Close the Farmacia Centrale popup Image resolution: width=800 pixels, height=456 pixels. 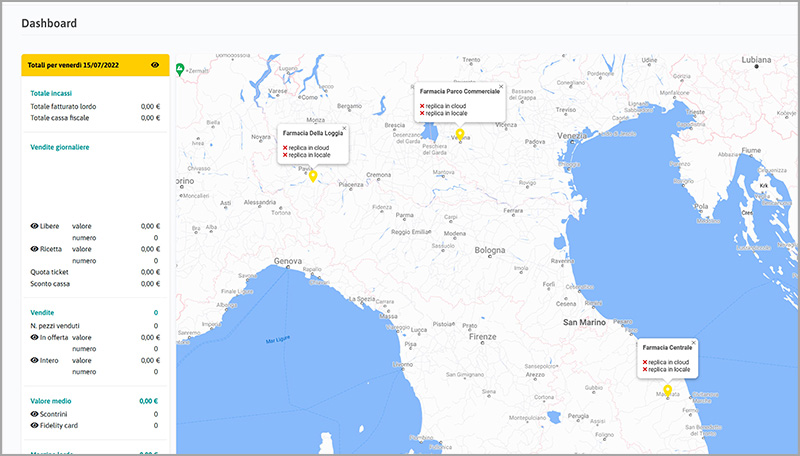[x=693, y=343]
